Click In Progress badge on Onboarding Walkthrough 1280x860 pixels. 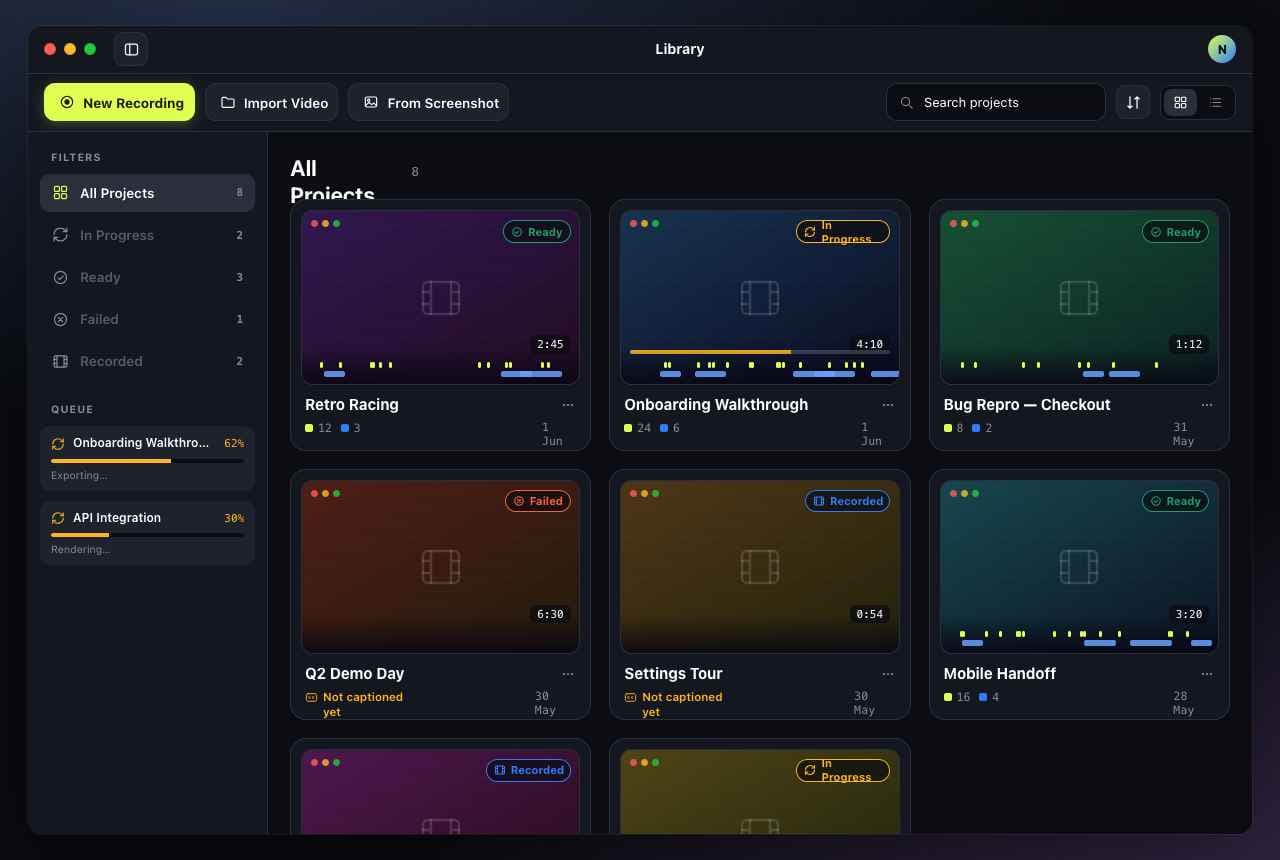(843, 232)
